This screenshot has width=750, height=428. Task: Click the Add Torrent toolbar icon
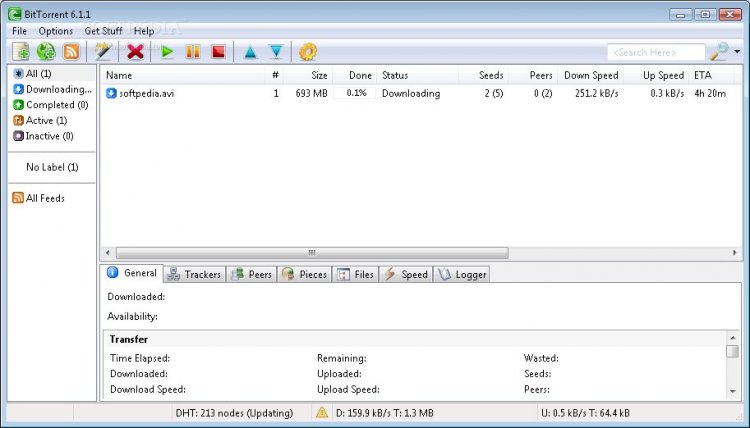pyautogui.click(x=21, y=52)
